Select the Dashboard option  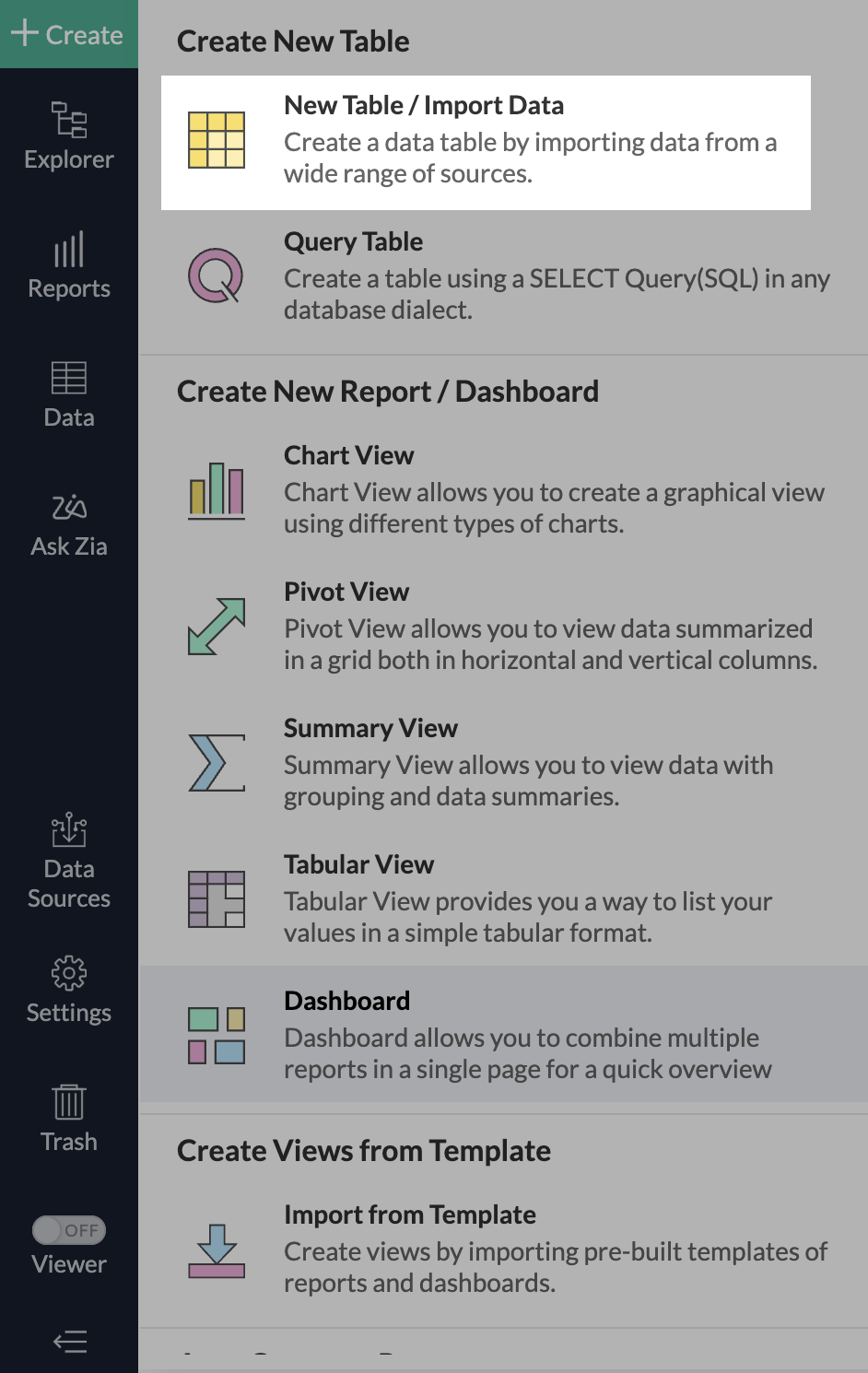pyautogui.click(x=503, y=1034)
